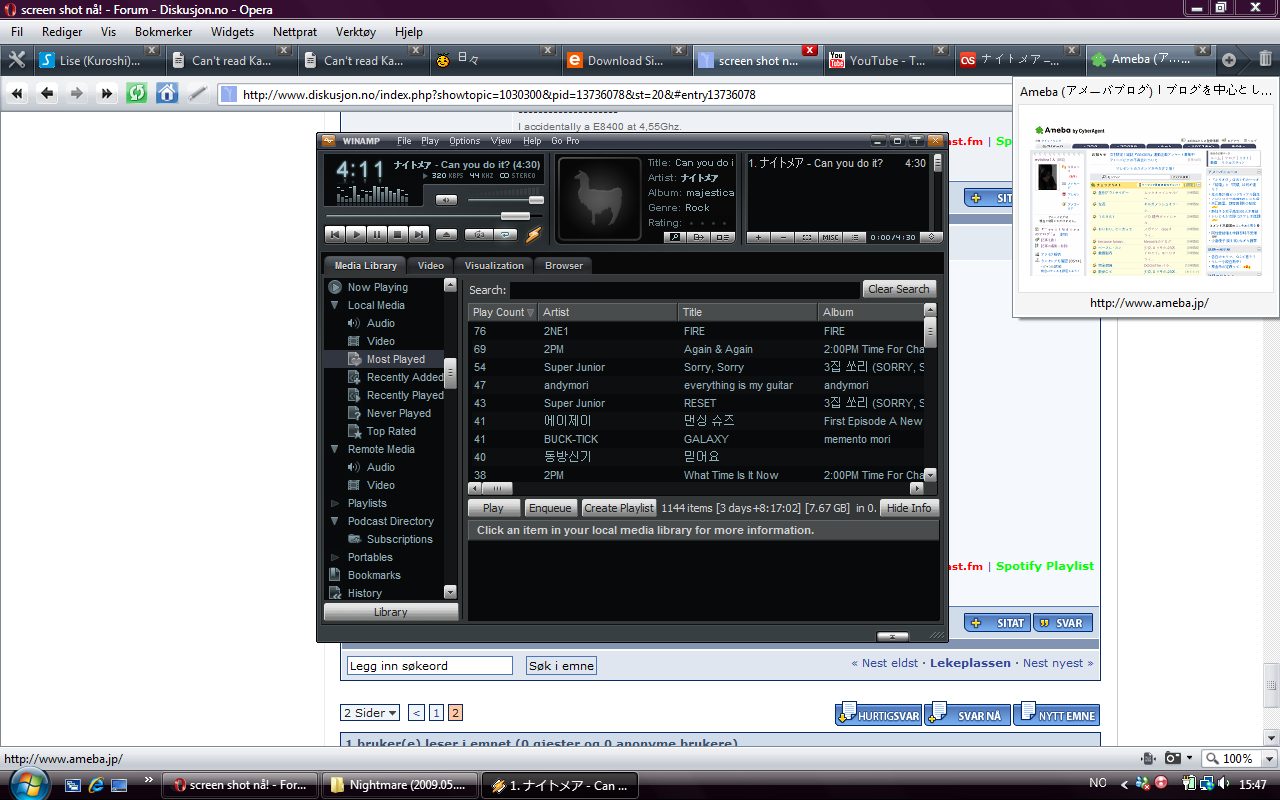Click the Clear Search button

point(899,289)
